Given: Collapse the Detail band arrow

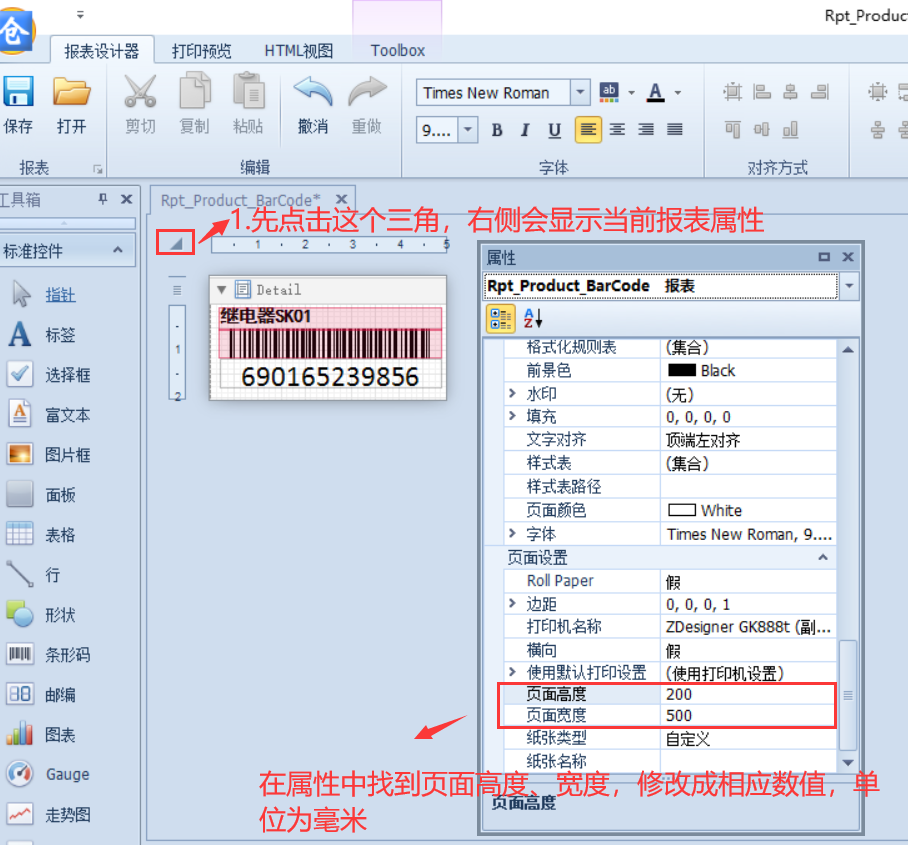Looking at the screenshot, I should pyautogui.click(x=221, y=289).
